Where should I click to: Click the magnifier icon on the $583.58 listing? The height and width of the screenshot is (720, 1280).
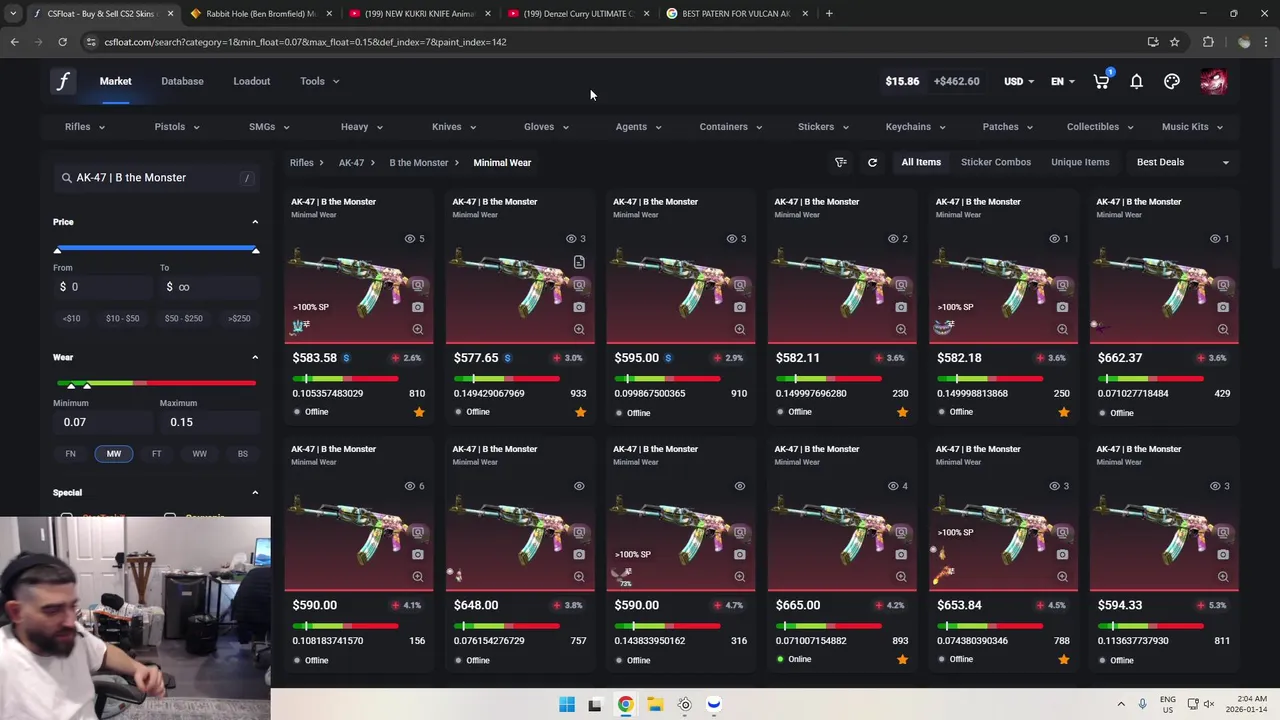coord(418,329)
